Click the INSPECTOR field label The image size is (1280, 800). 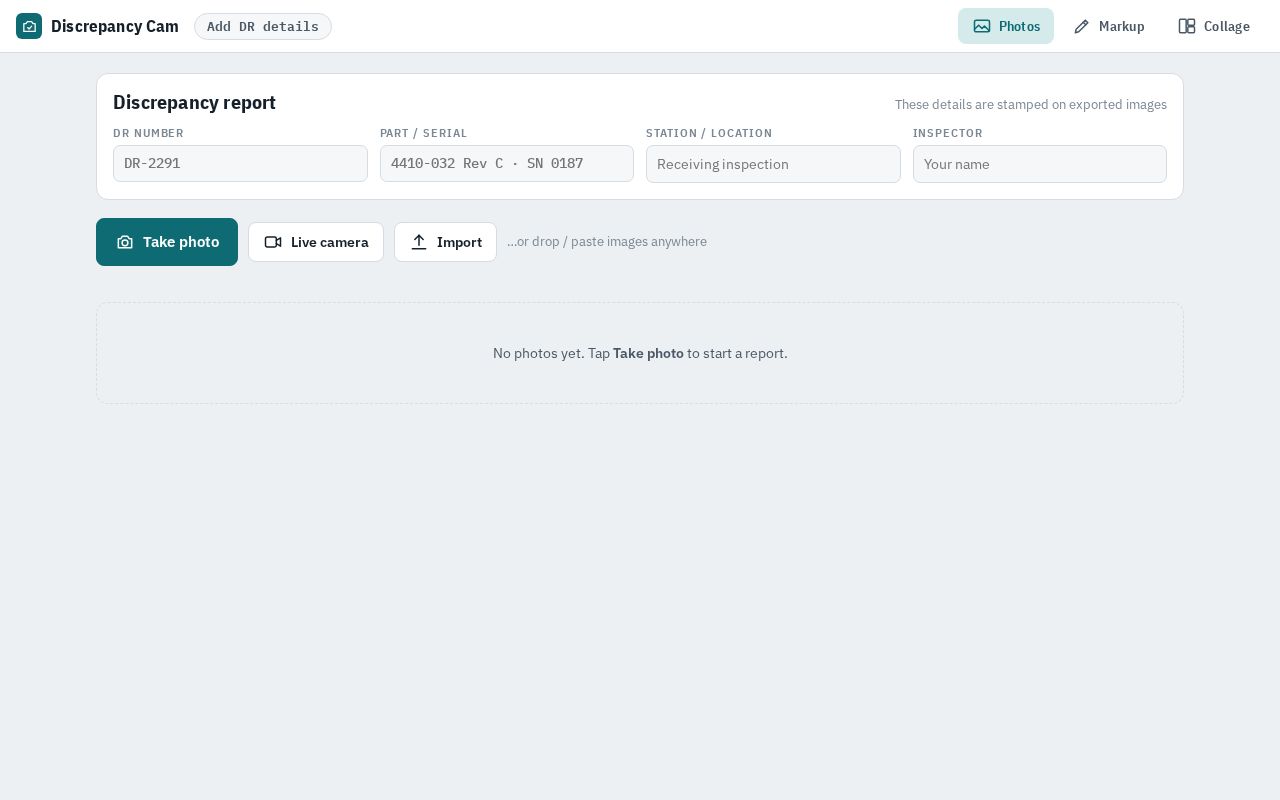(x=948, y=133)
